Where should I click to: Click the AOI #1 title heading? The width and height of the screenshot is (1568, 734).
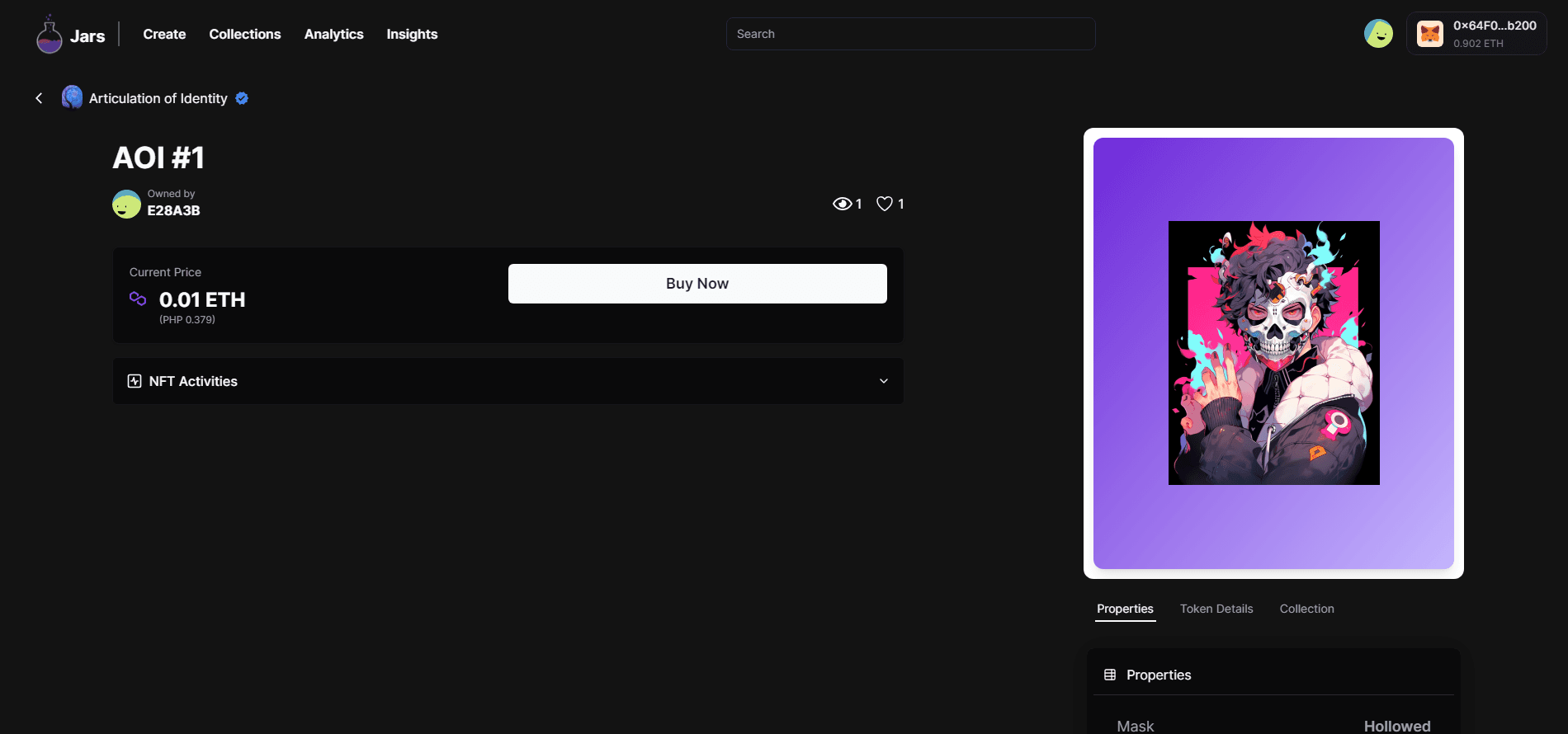158,158
